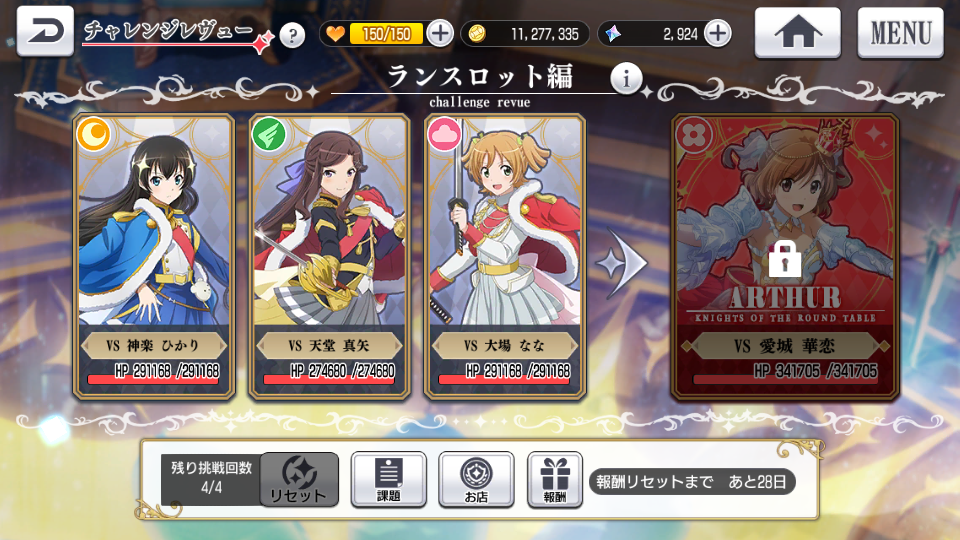Select the VS 神楽 ひかり stage card
This screenshot has height=540, width=960.
point(154,257)
